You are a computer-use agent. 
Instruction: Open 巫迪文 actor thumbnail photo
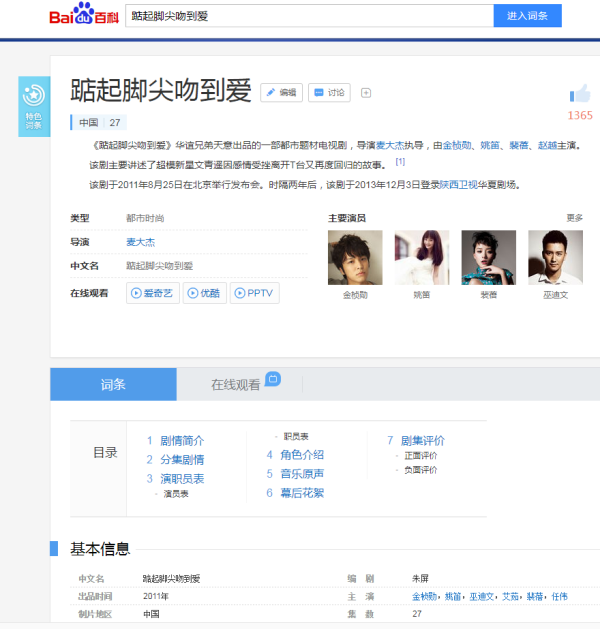point(555,257)
